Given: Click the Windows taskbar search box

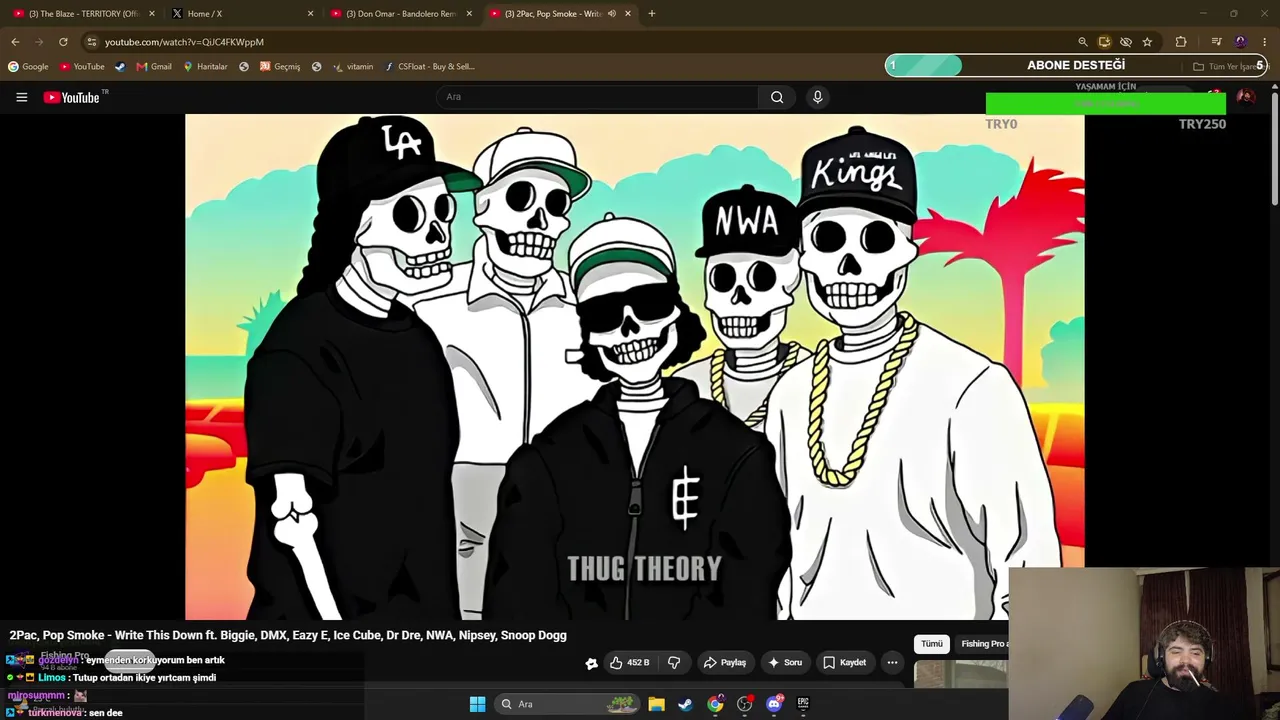Looking at the screenshot, I should pos(568,704).
